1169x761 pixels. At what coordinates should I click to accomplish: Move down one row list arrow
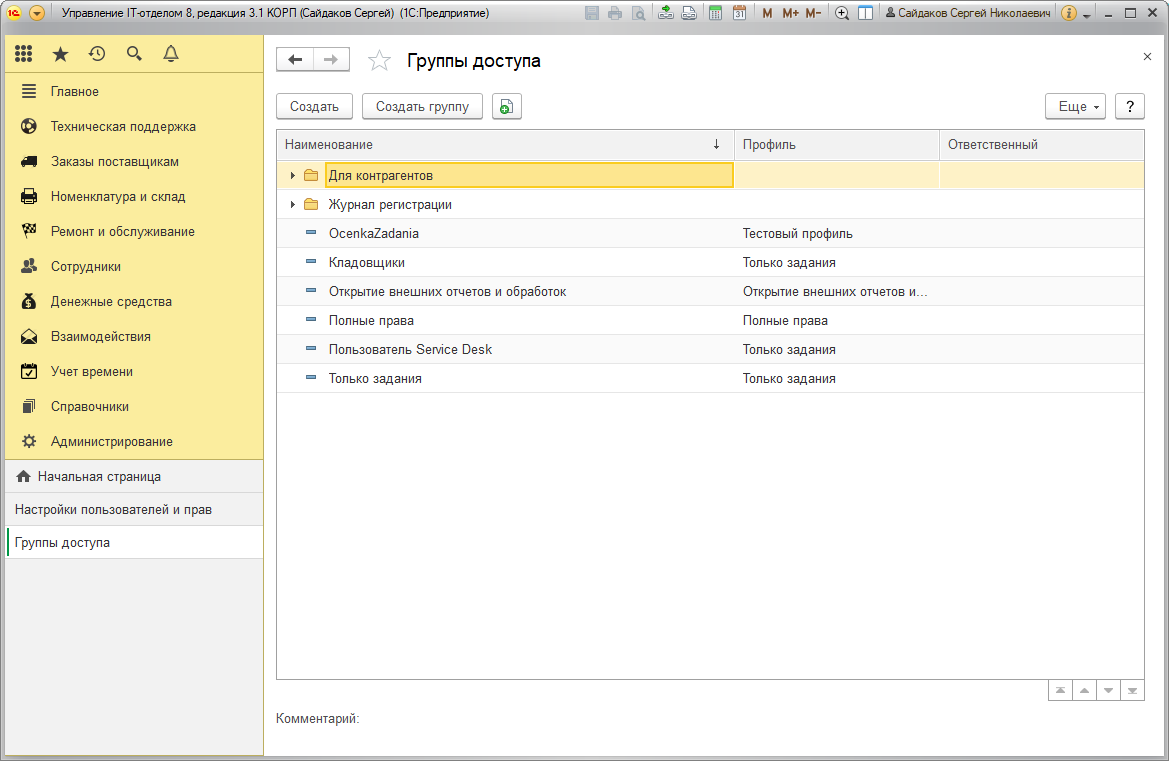click(1108, 691)
